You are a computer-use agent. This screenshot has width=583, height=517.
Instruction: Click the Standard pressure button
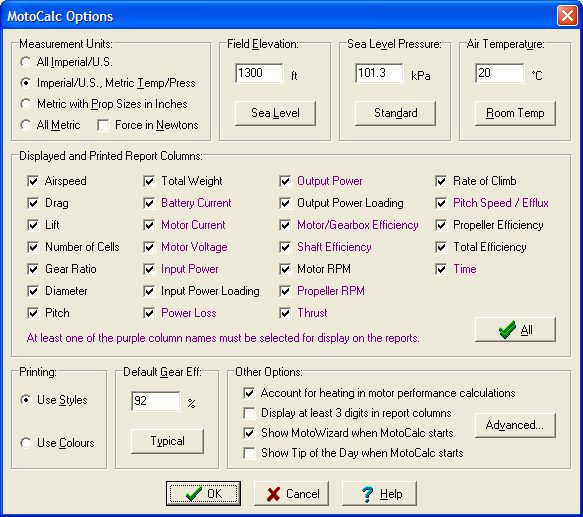395,113
